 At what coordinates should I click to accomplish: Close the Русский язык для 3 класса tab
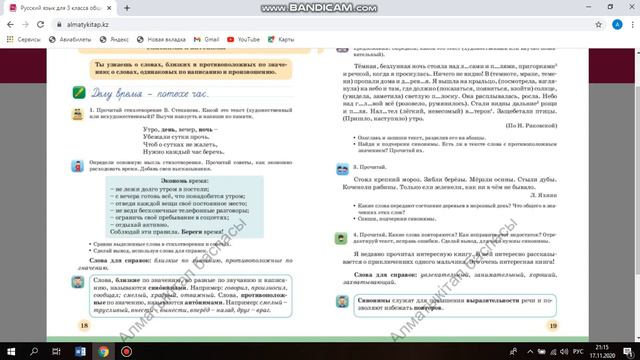pyautogui.click(x=109, y=8)
